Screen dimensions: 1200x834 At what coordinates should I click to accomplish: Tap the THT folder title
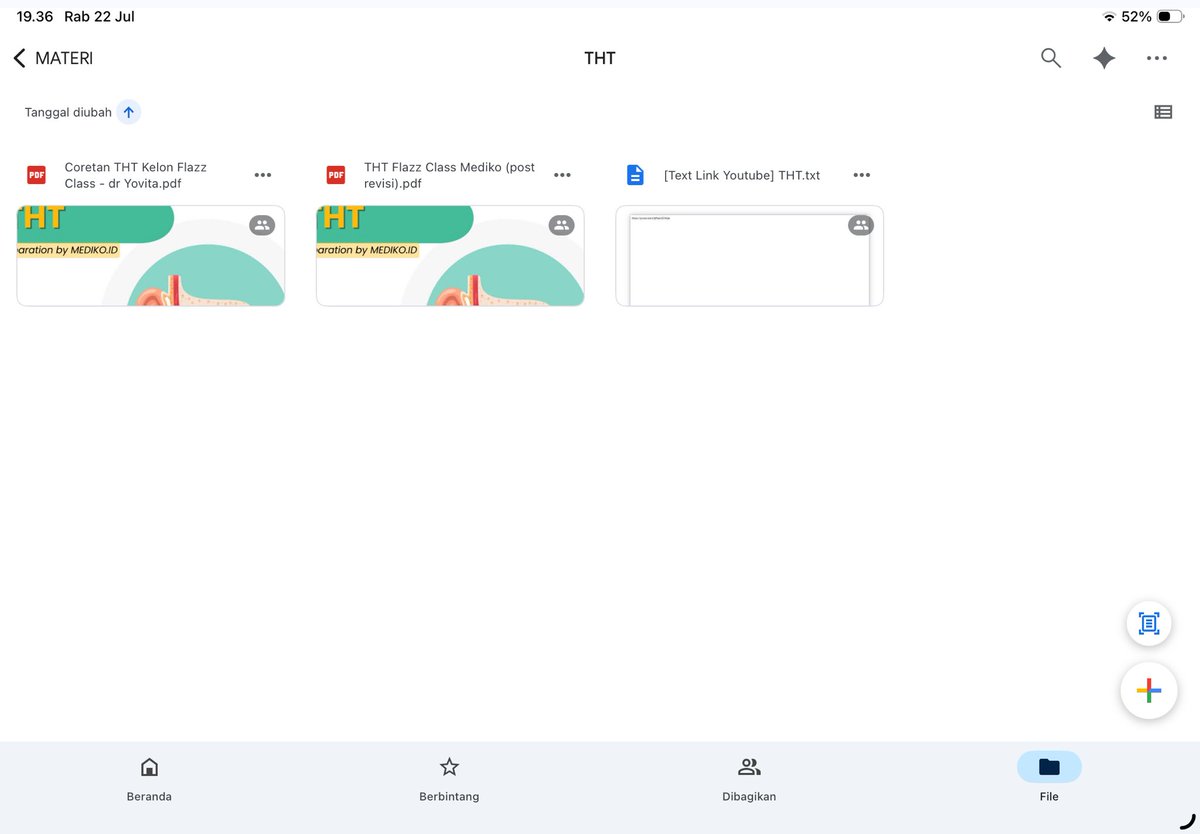click(x=600, y=58)
